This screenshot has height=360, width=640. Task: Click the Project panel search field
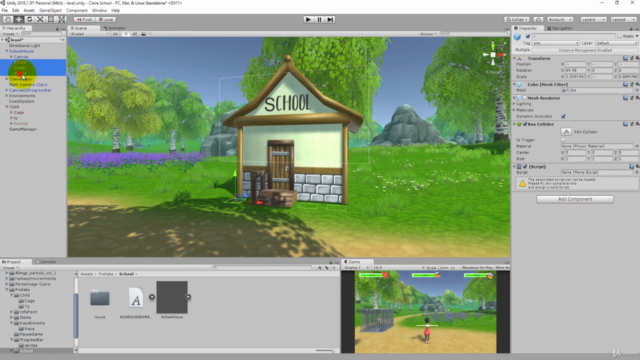point(263,268)
